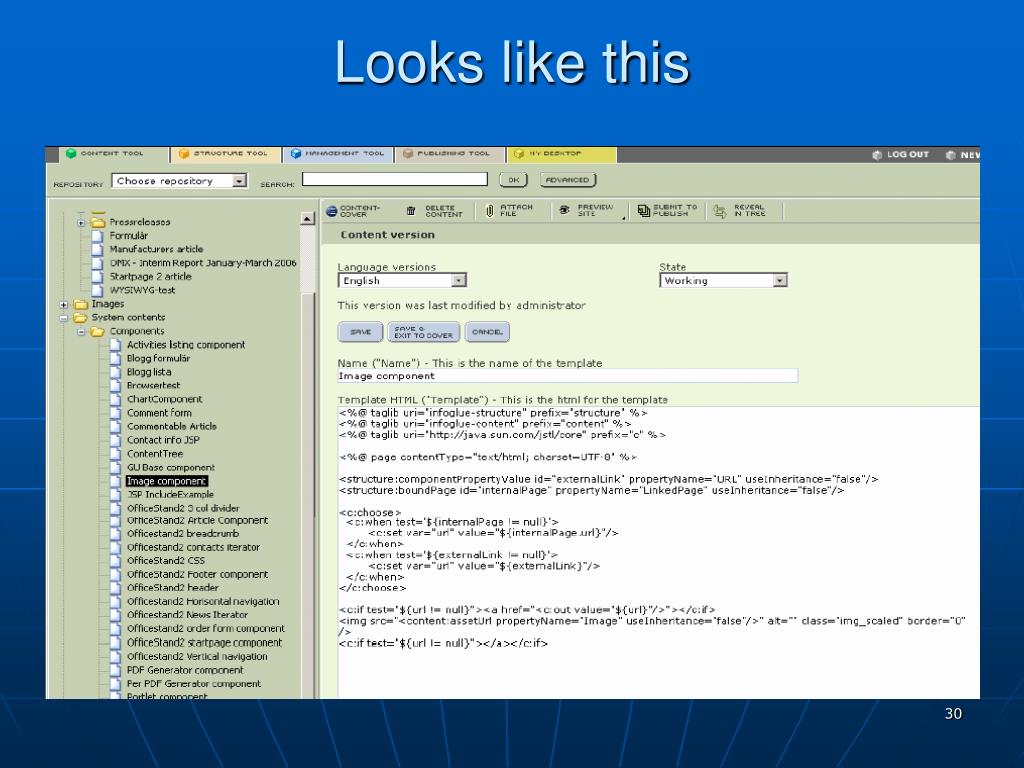
Task: Click the Reveal in Tree icon
Action: click(720, 211)
